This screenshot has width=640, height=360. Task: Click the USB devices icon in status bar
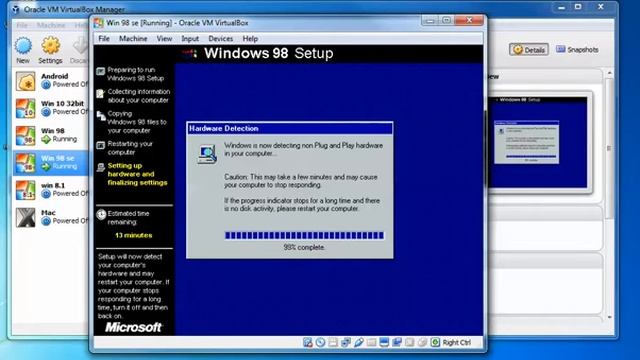[x=359, y=342]
